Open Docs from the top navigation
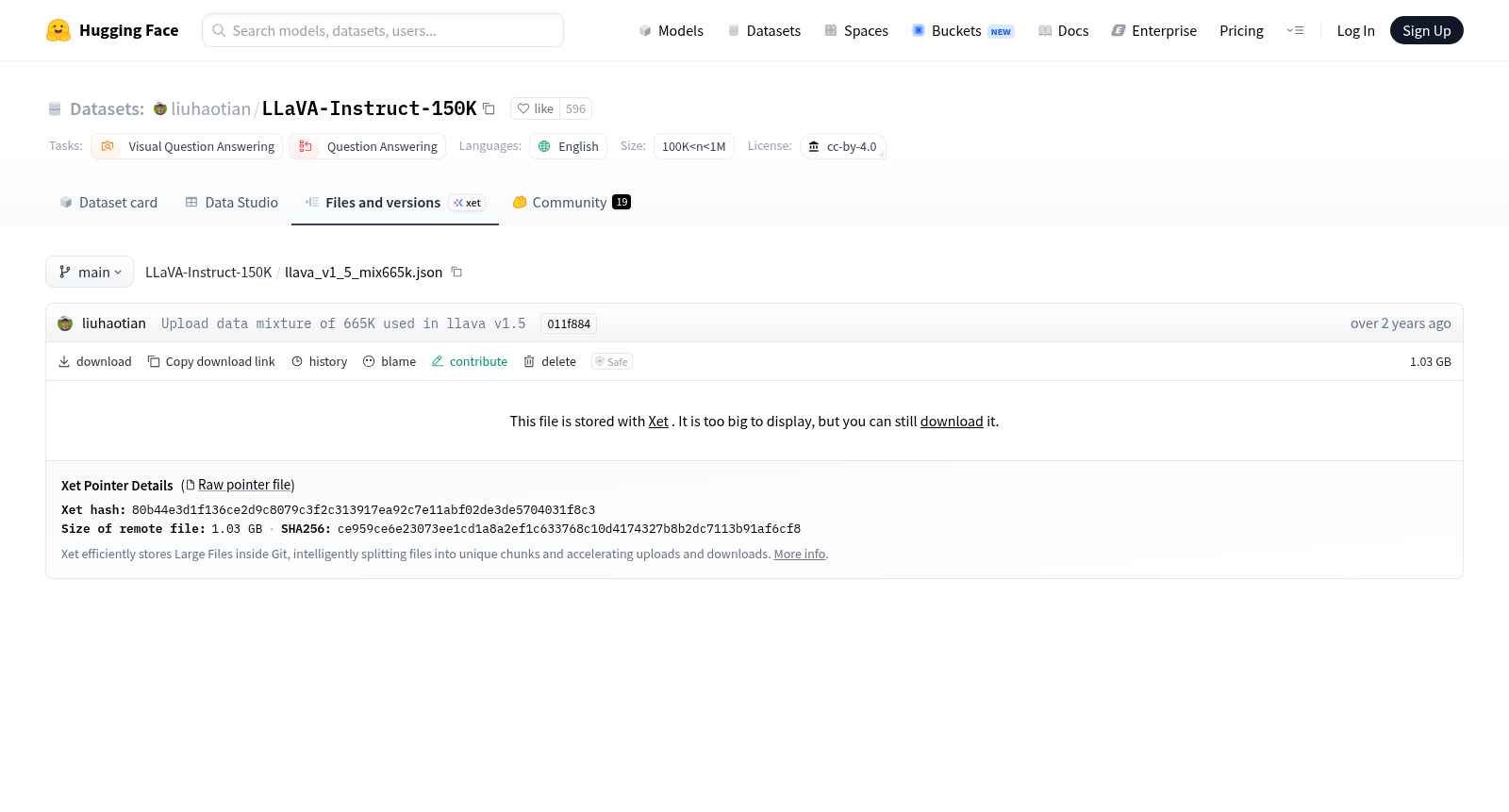The image size is (1509, 812). click(1063, 30)
